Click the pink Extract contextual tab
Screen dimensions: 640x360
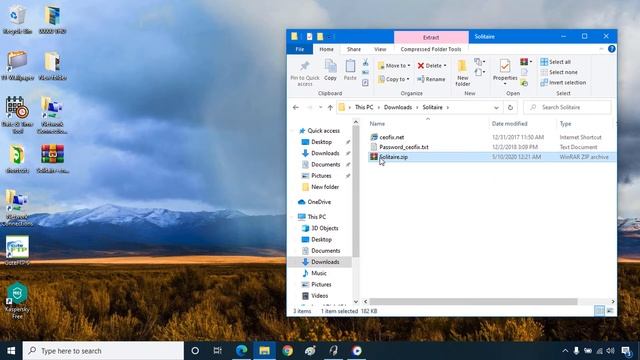(x=431, y=37)
